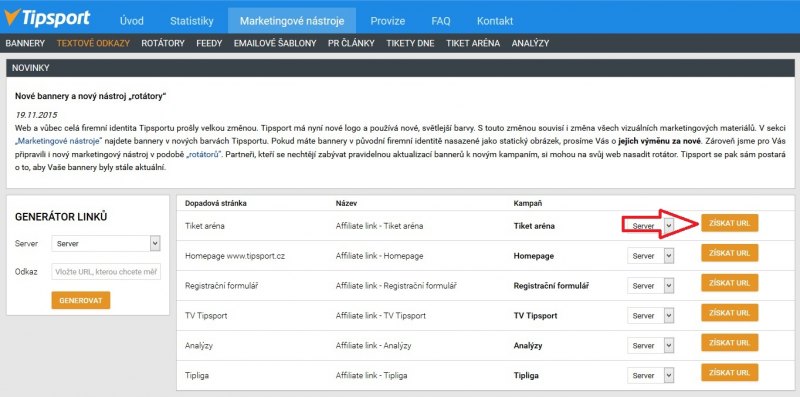Click the Tipsport logo
Image resolution: width=800 pixels, height=397 pixels.
pyautogui.click(x=47, y=18)
